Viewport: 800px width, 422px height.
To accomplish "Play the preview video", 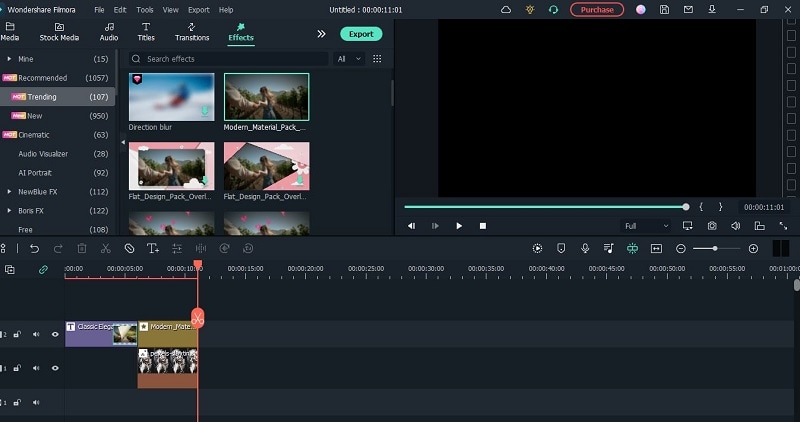I will 459,226.
